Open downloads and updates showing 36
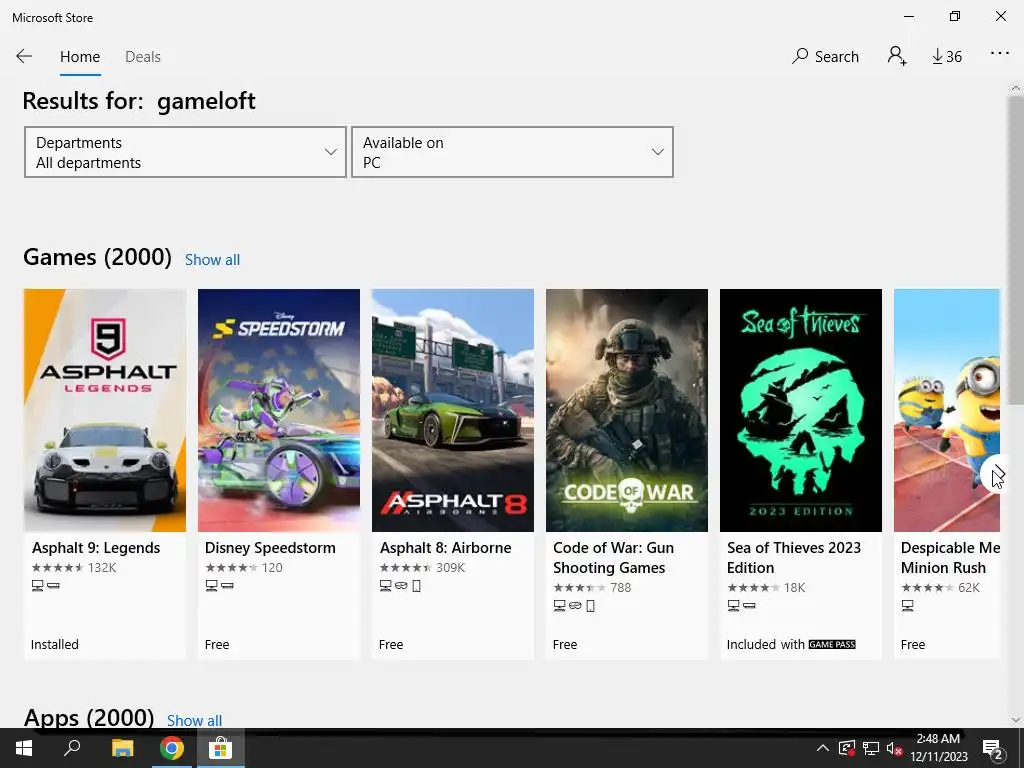1024x768 pixels. coord(946,57)
